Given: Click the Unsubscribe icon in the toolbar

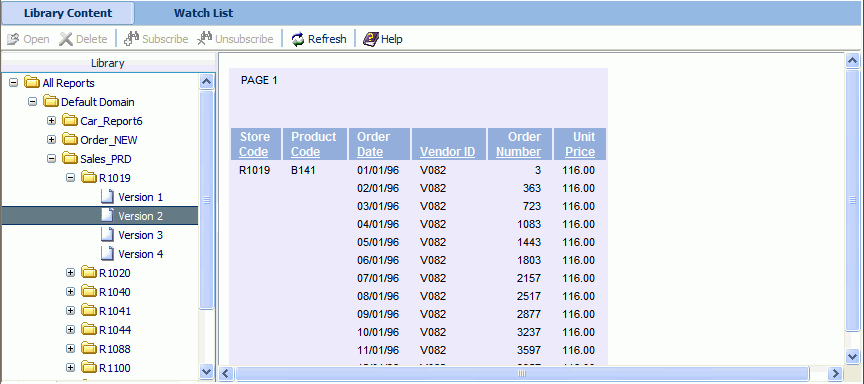Looking at the screenshot, I should pos(205,39).
